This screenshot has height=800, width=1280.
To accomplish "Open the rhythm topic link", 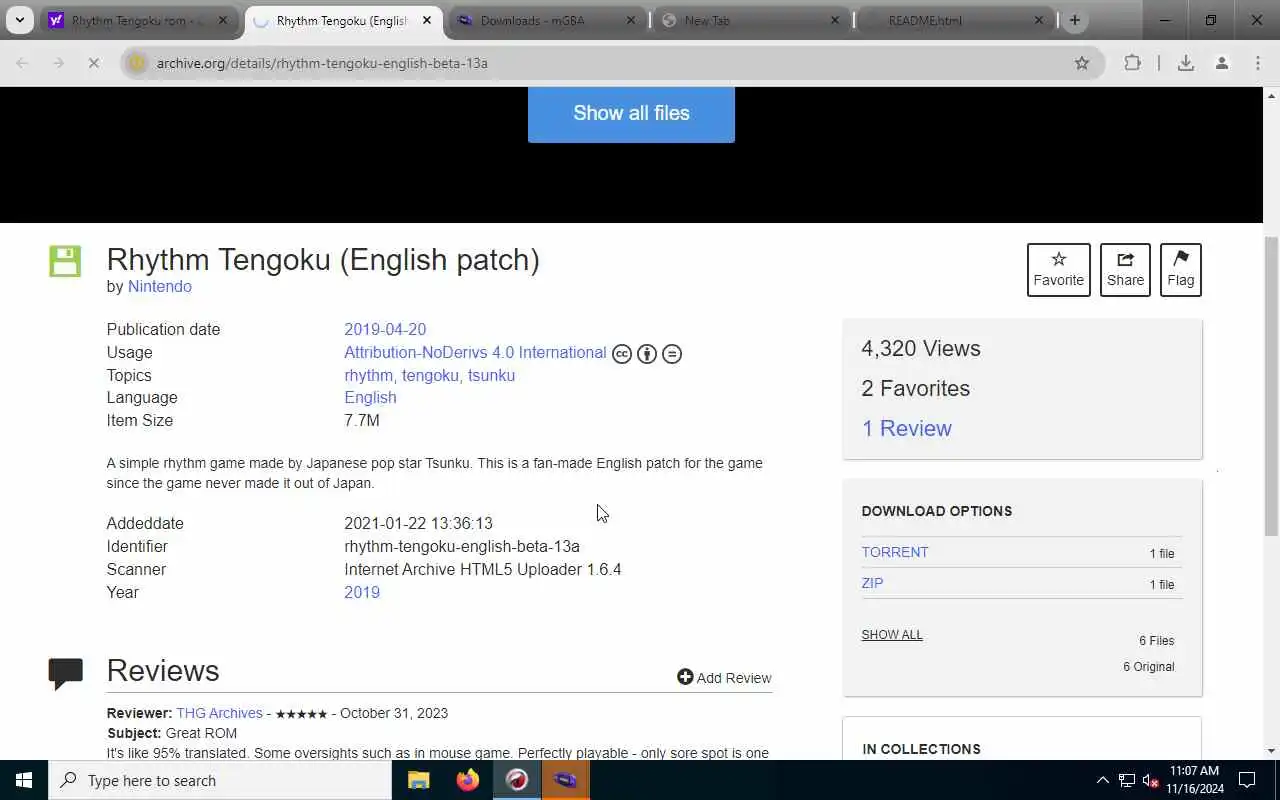I will click(x=368, y=375).
